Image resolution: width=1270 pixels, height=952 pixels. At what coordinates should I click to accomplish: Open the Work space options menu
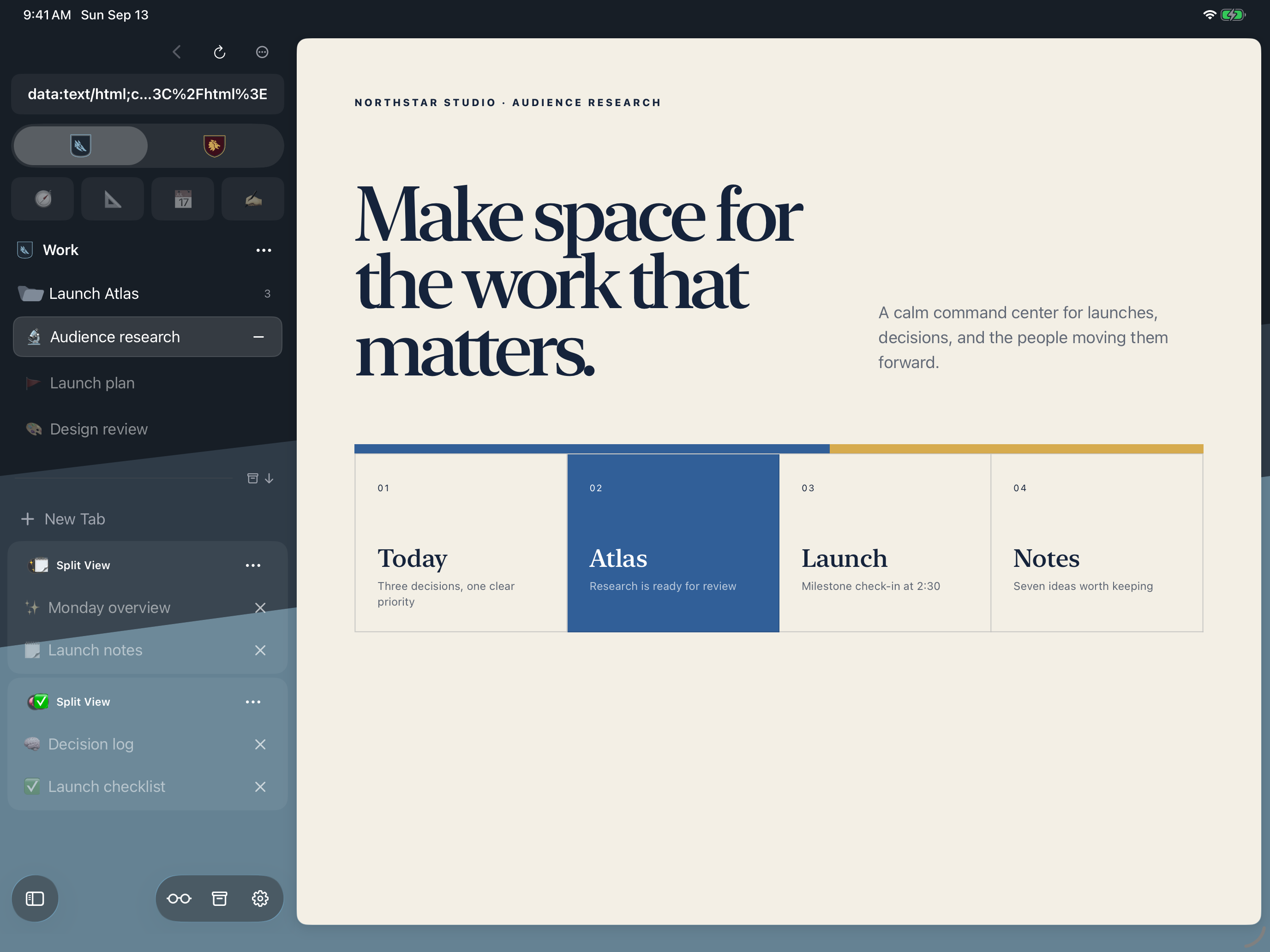[264, 250]
